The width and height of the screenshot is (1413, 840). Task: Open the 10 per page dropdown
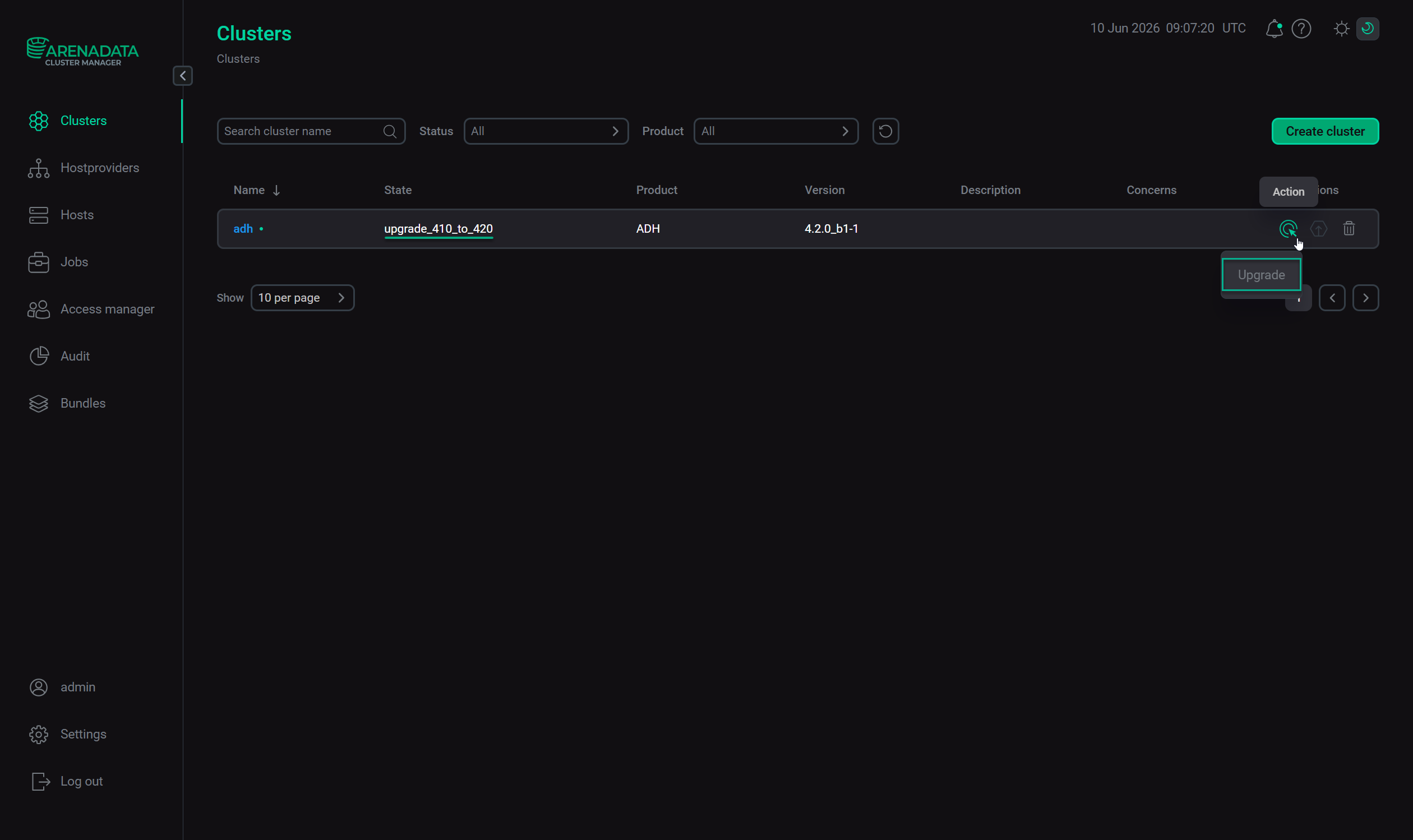[x=303, y=298]
